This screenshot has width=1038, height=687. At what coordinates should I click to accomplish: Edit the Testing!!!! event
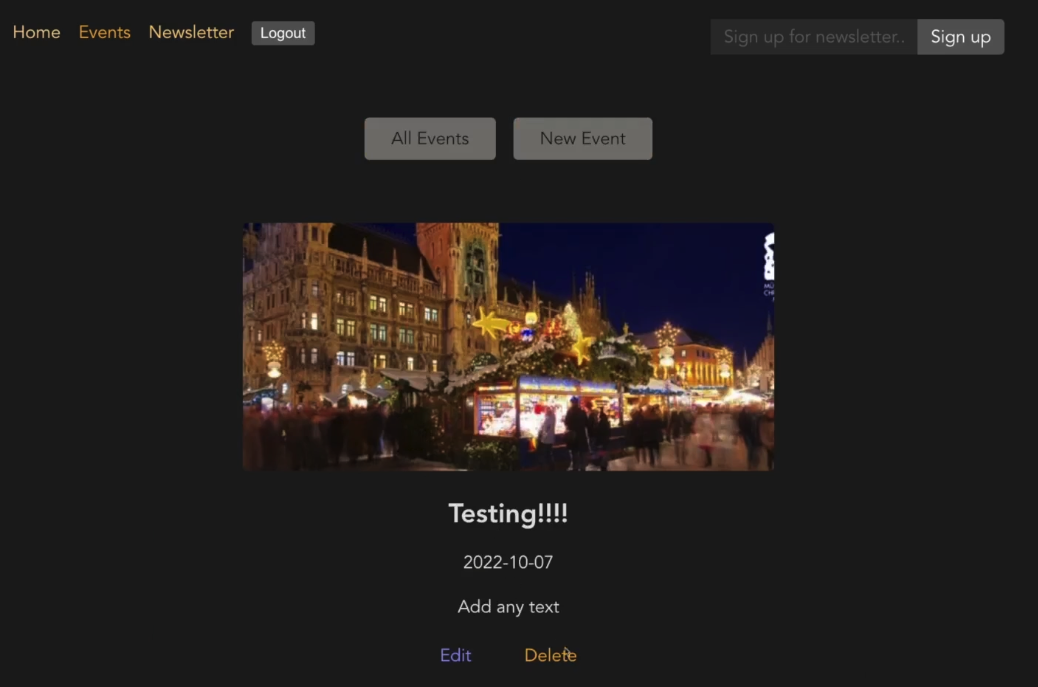point(455,655)
